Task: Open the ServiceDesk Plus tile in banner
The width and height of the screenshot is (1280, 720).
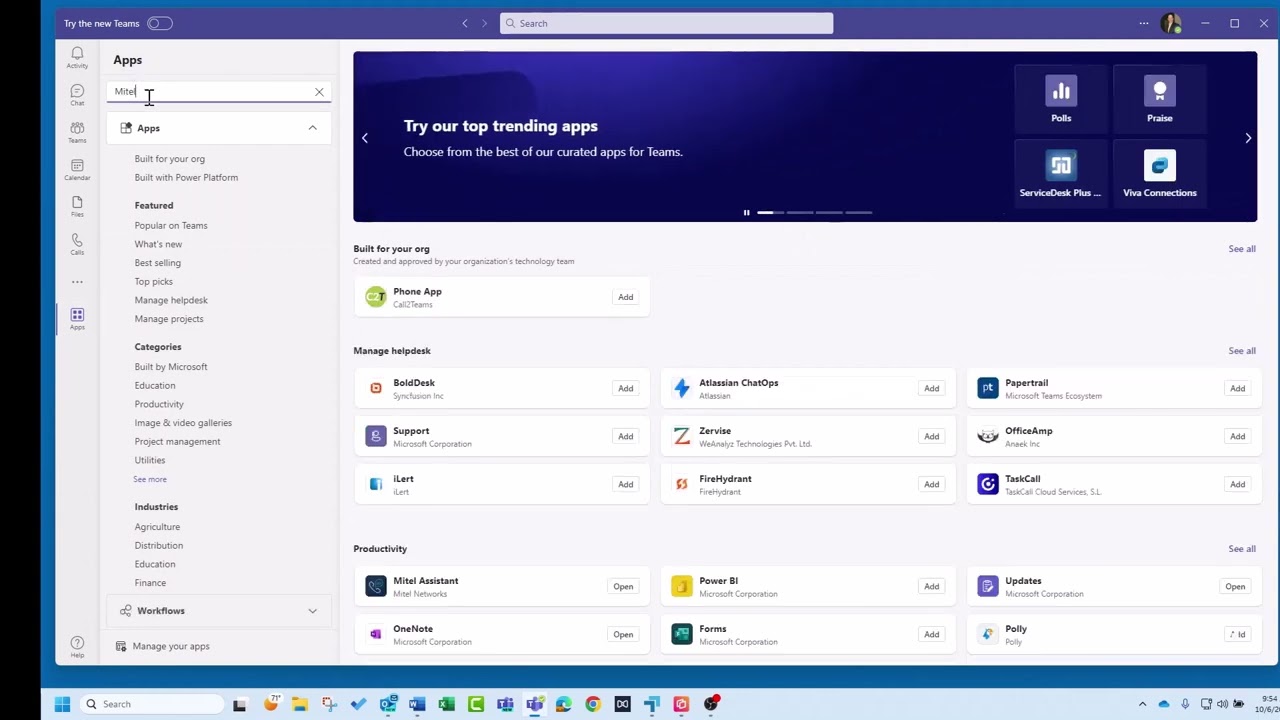Action: pyautogui.click(x=1060, y=175)
